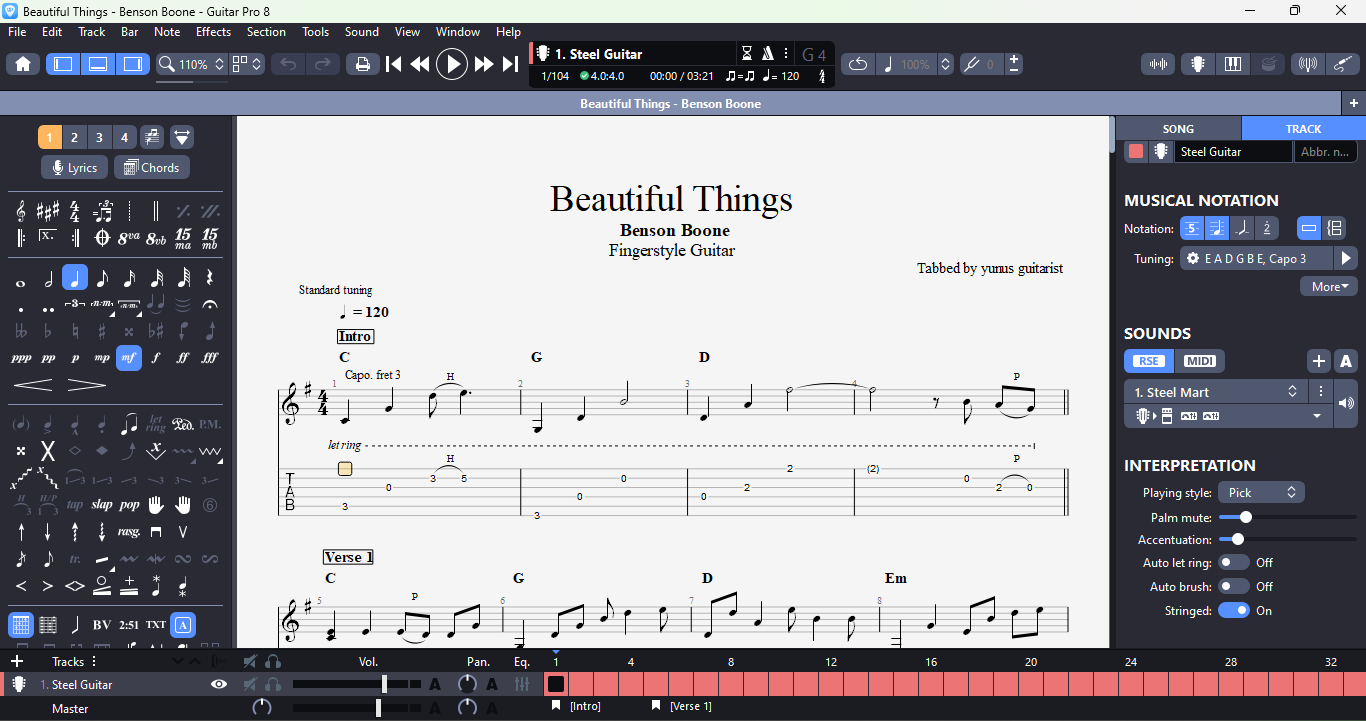Screen dimensions: 1366x721
Task: Open the line-in cable icon
Action: click(x=1343, y=64)
